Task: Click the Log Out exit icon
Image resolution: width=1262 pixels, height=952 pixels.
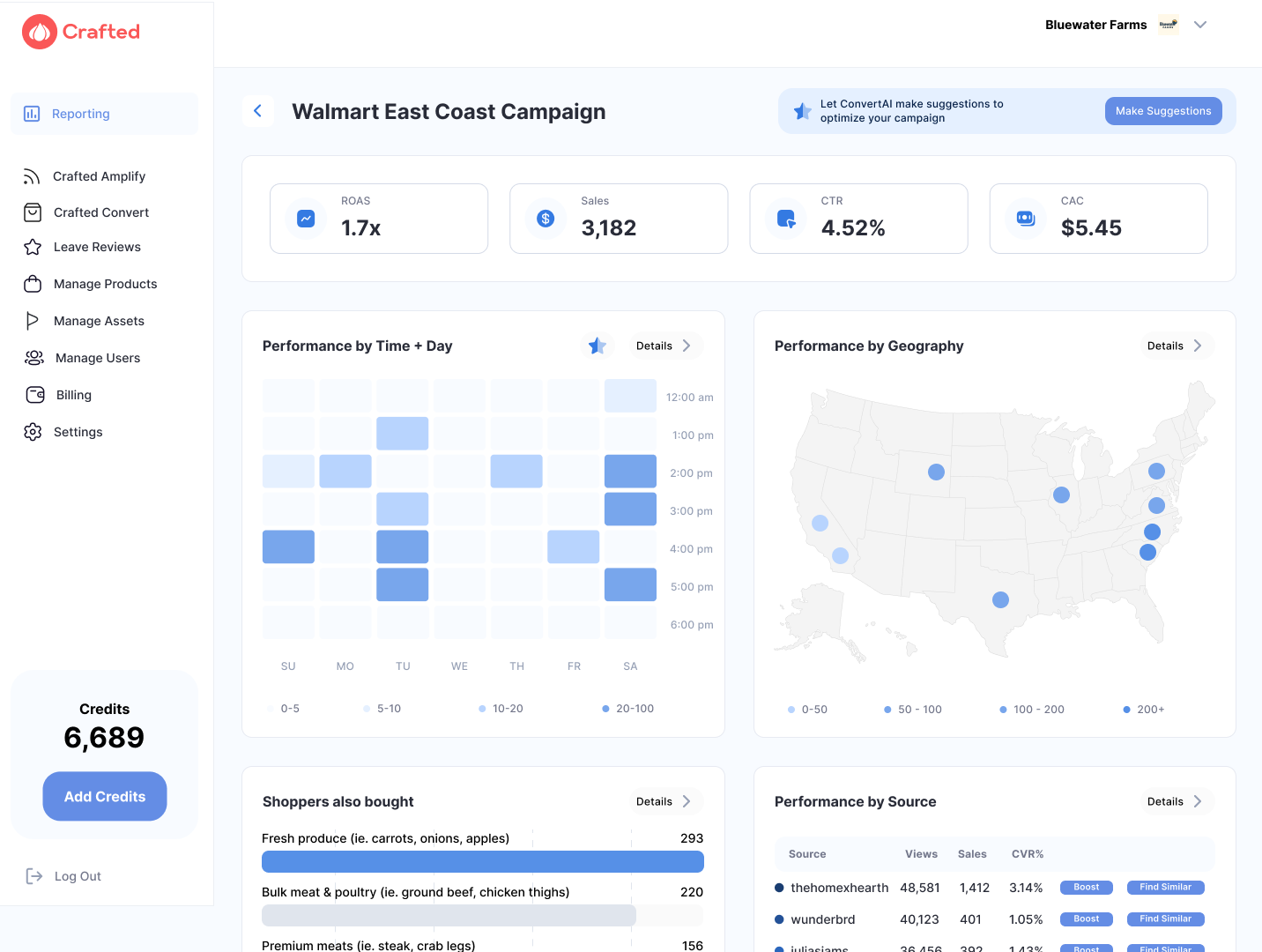Action: (34, 876)
